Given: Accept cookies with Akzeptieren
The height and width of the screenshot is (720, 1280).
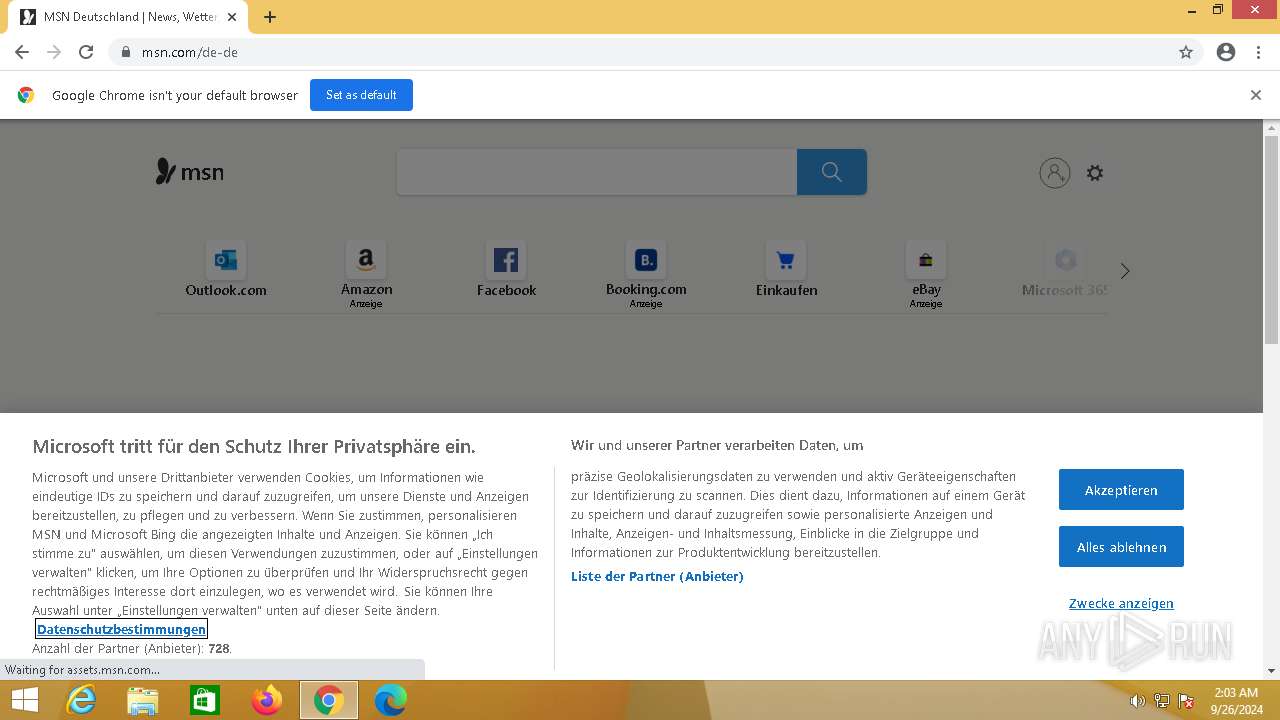Looking at the screenshot, I should [x=1121, y=490].
